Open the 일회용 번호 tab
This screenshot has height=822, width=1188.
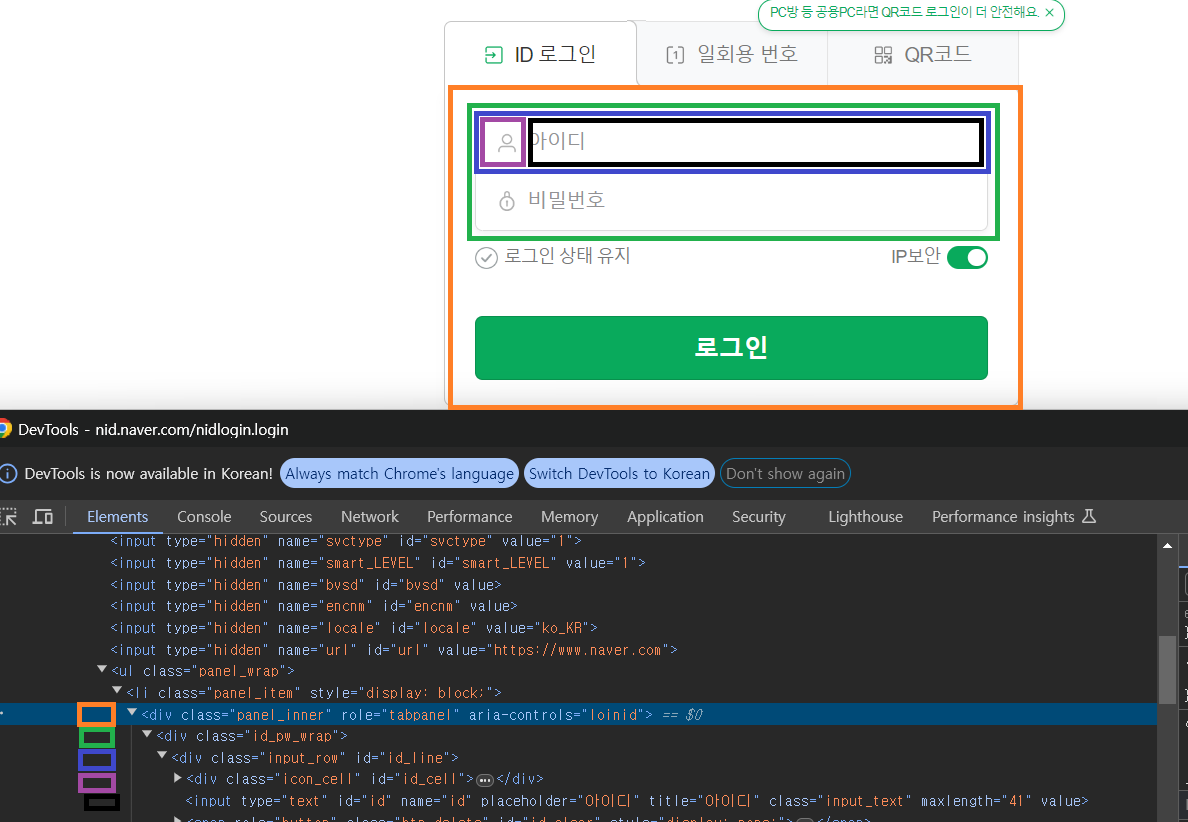[x=732, y=54]
